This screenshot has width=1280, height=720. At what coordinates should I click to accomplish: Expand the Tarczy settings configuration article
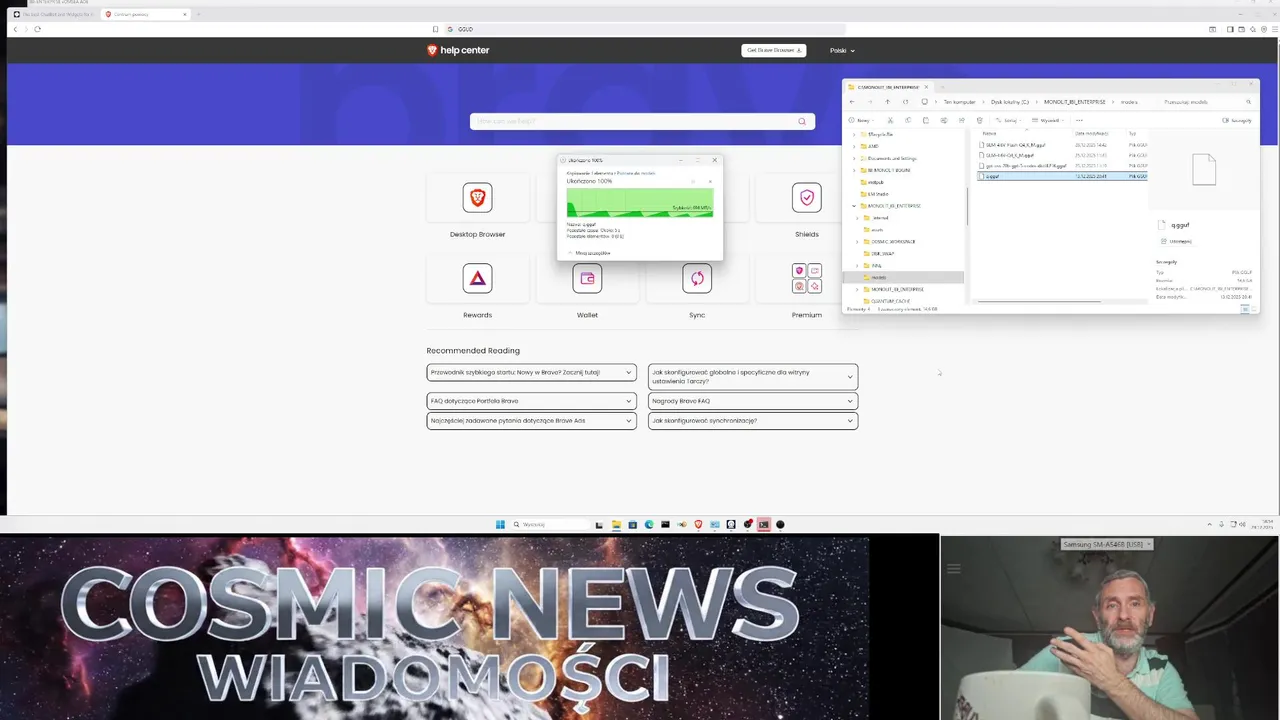pos(753,376)
